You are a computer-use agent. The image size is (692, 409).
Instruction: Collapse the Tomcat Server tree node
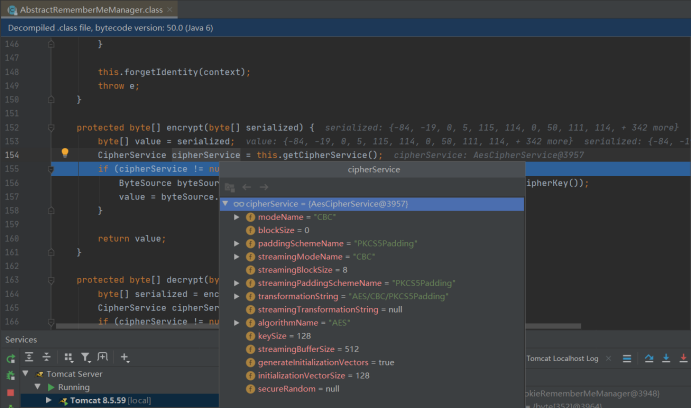[x=26, y=374]
